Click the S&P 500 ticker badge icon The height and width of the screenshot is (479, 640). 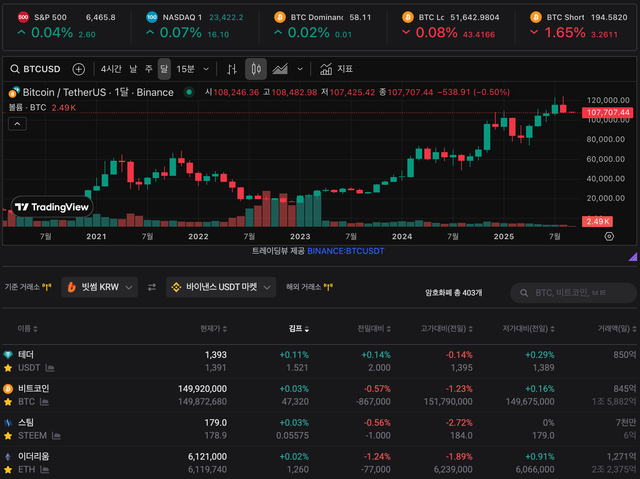pyautogui.click(x=23, y=17)
